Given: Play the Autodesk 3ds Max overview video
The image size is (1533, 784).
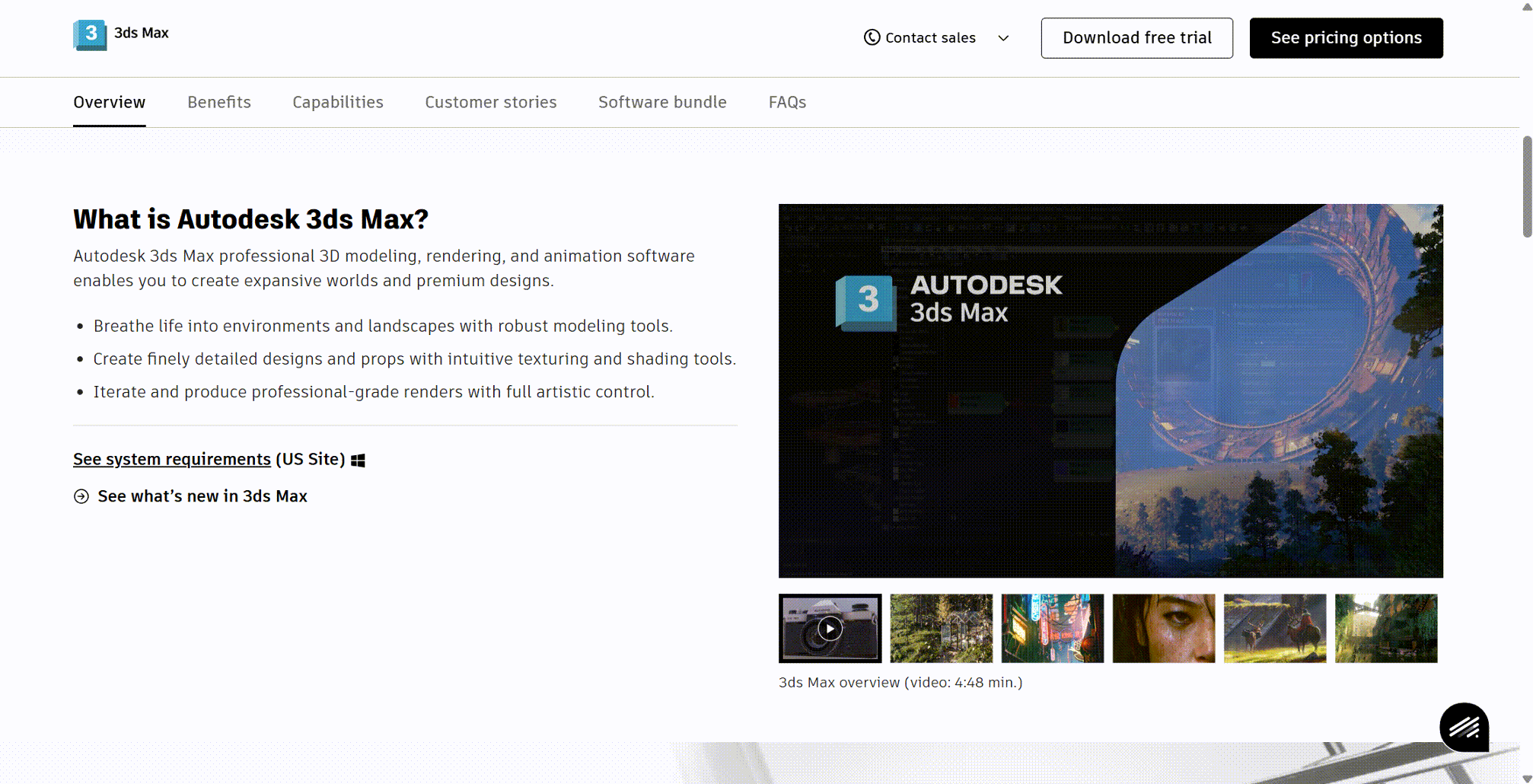Looking at the screenshot, I should coord(1111,390).
